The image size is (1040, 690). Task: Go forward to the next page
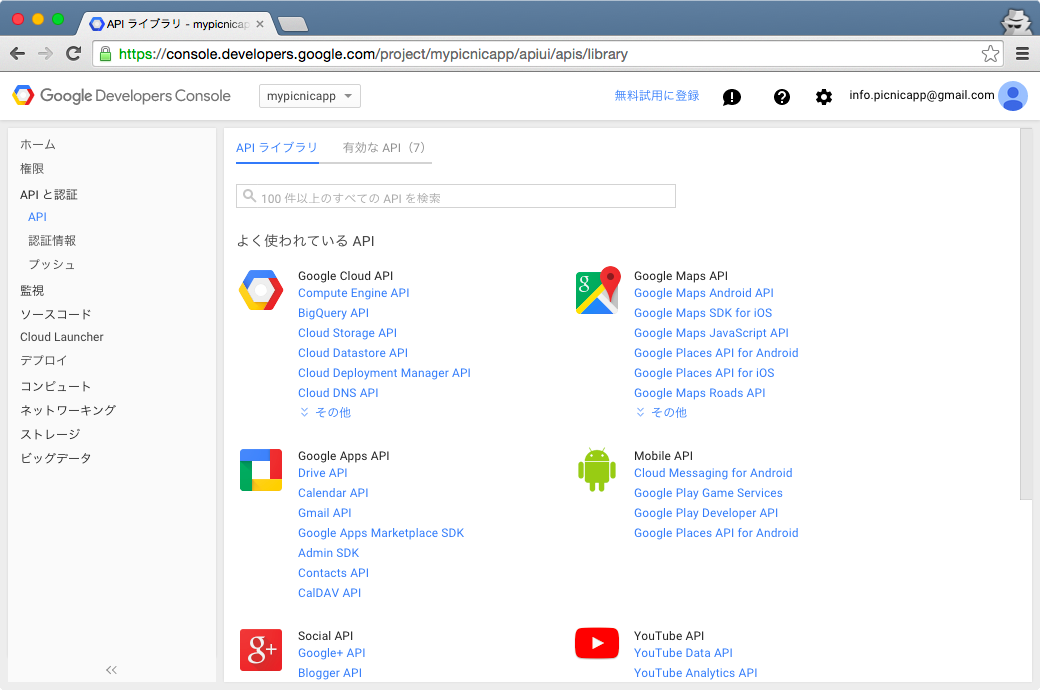pos(45,54)
